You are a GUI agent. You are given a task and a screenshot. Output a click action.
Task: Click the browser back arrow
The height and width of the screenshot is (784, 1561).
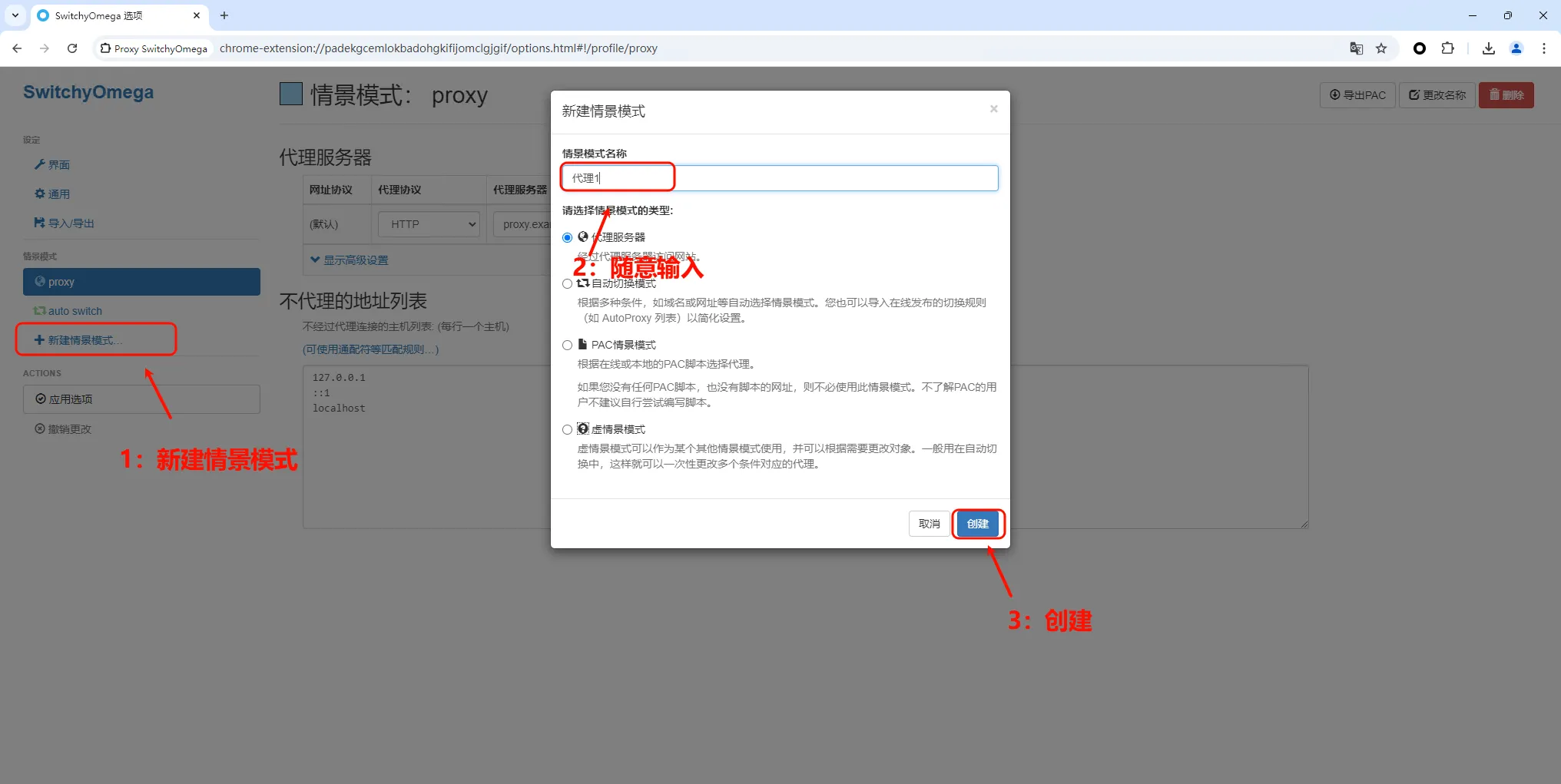pyautogui.click(x=17, y=48)
